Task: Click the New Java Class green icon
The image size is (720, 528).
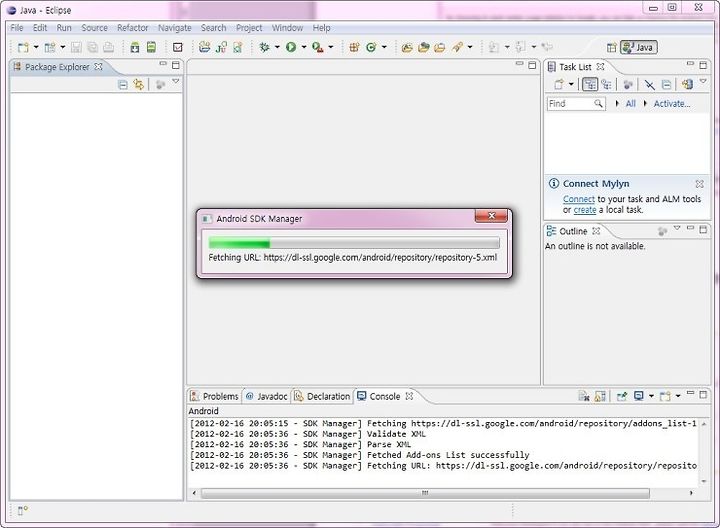Action: pos(371,47)
